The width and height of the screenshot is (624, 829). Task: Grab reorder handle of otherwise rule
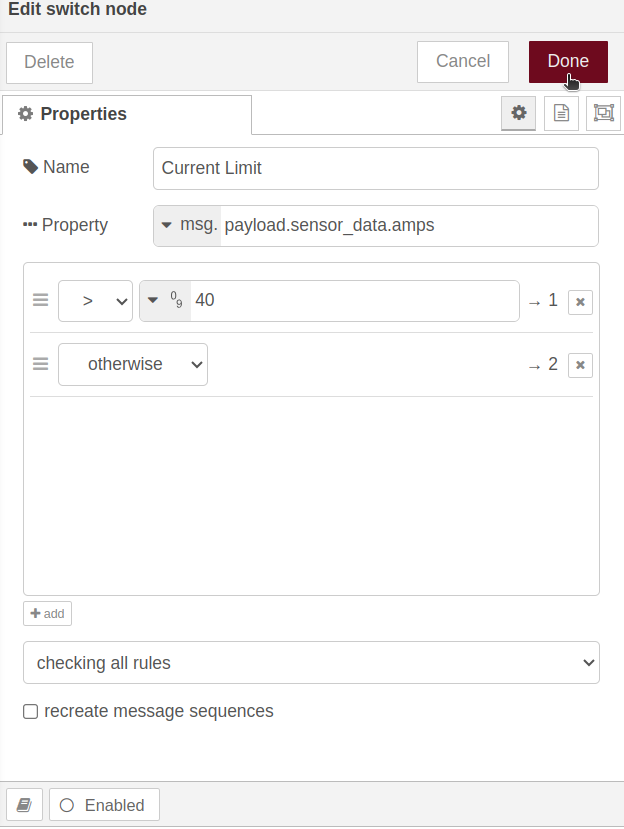pos(41,364)
